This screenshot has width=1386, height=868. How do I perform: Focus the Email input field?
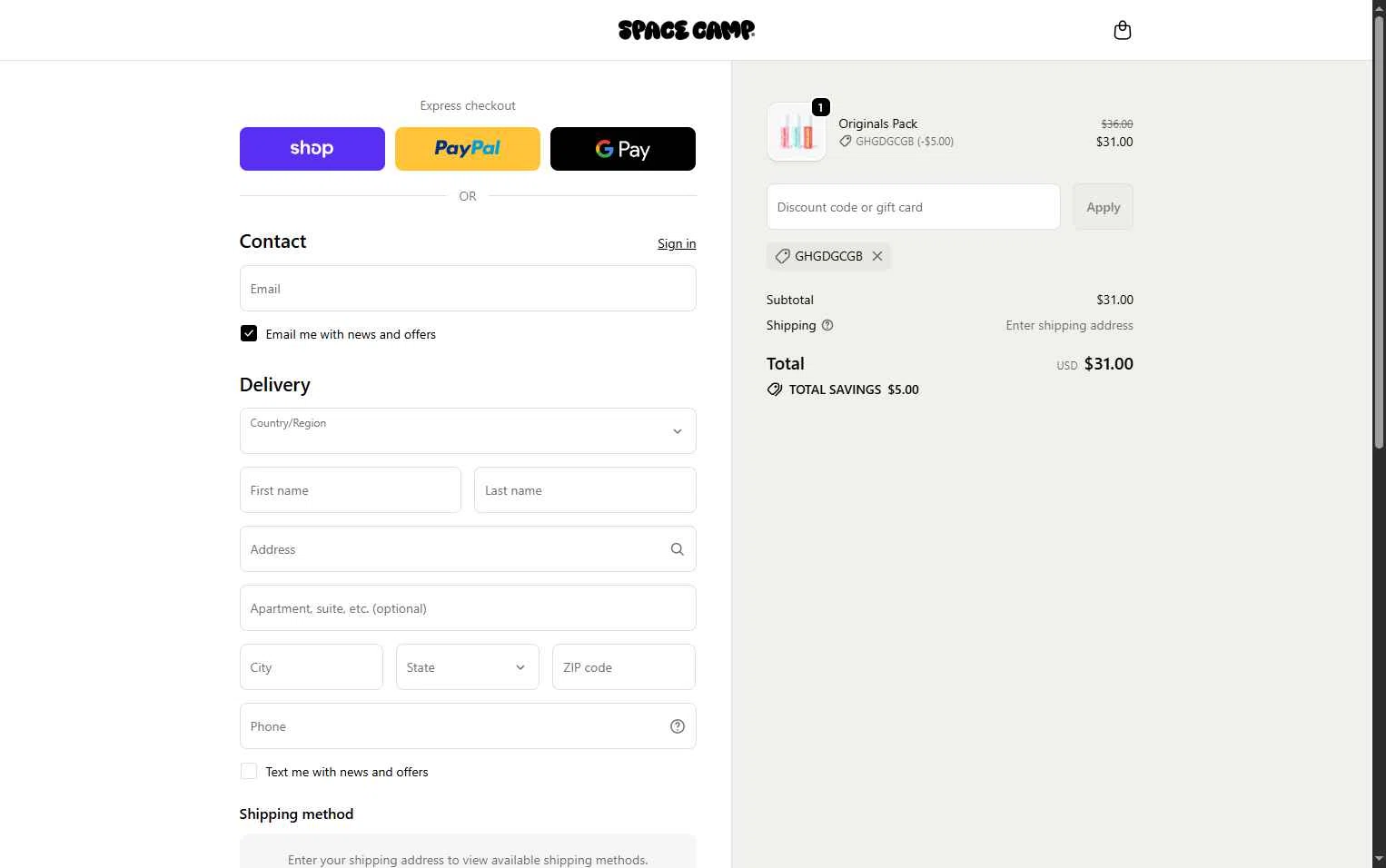pyautogui.click(x=468, y=289)
